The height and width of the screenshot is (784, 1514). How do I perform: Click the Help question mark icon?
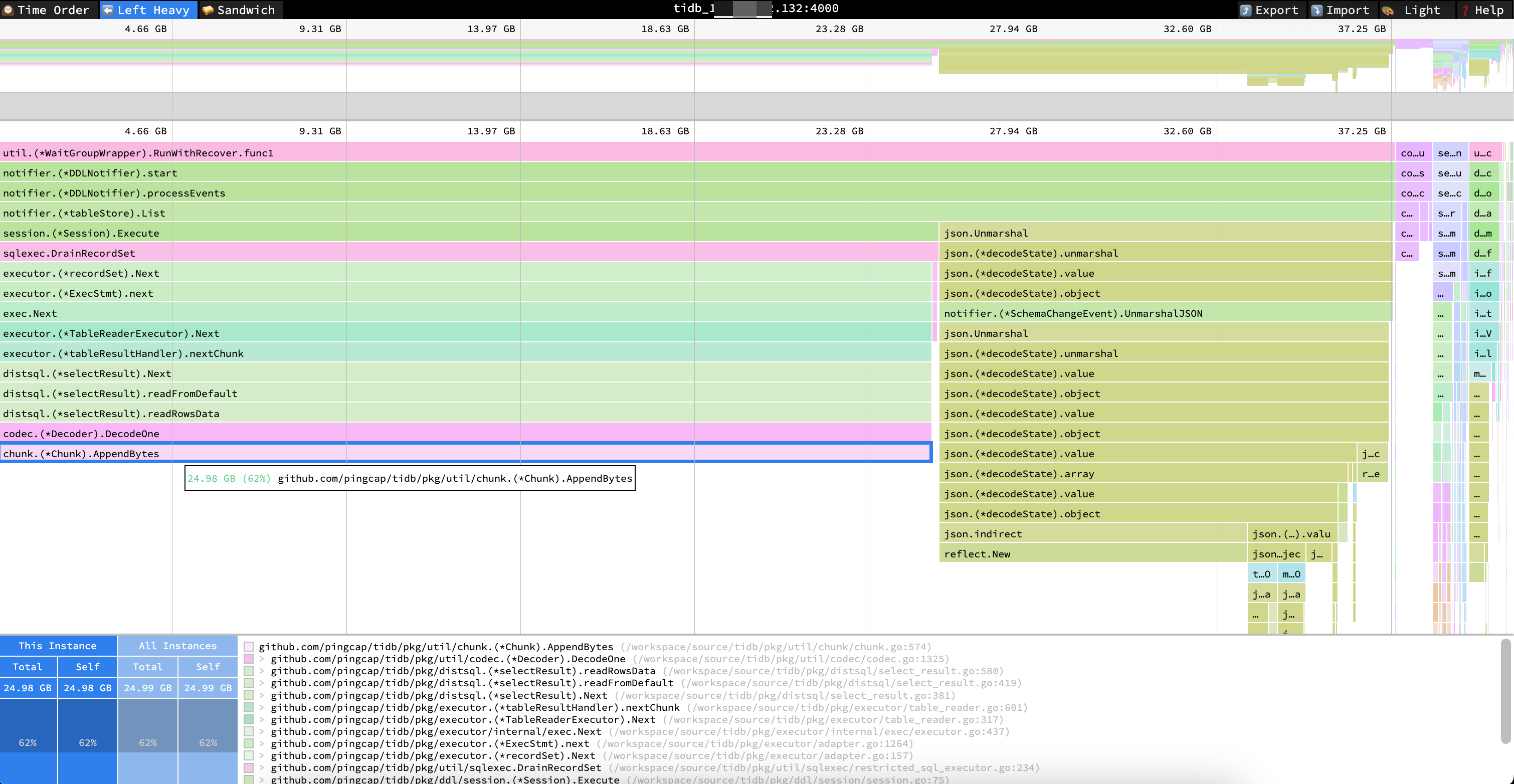click(1465, 11)
